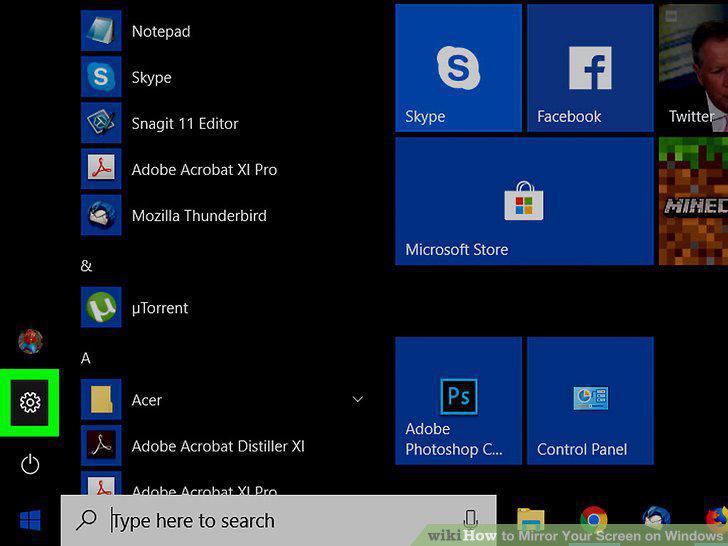
Task: Launch Notepad from the app list
Action: [161, 31]
